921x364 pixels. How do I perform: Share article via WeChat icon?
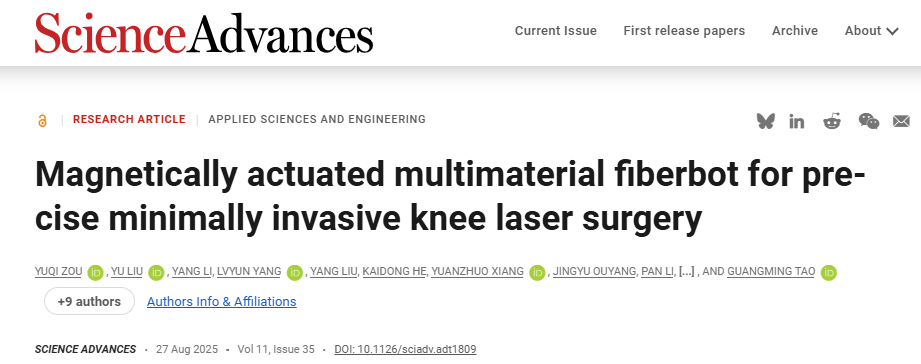point(869,122)
